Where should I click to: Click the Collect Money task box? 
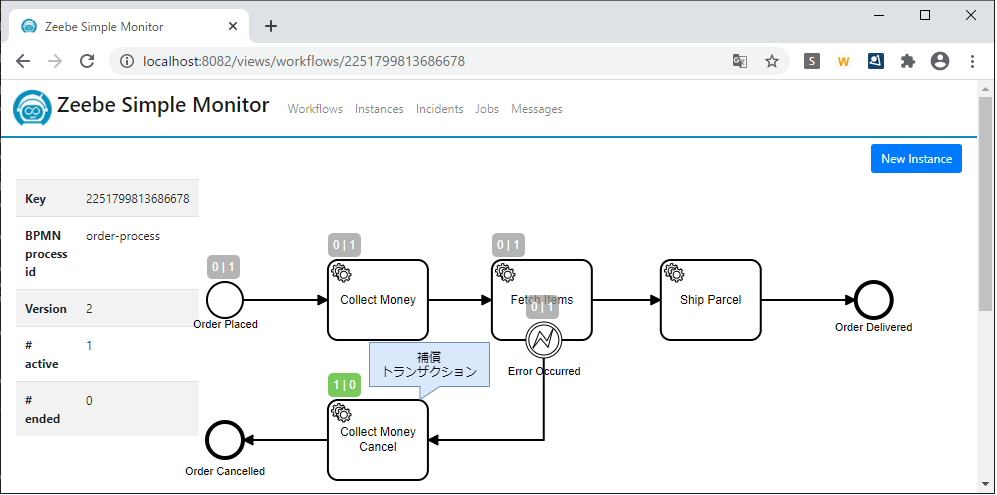tap(378, 300)
